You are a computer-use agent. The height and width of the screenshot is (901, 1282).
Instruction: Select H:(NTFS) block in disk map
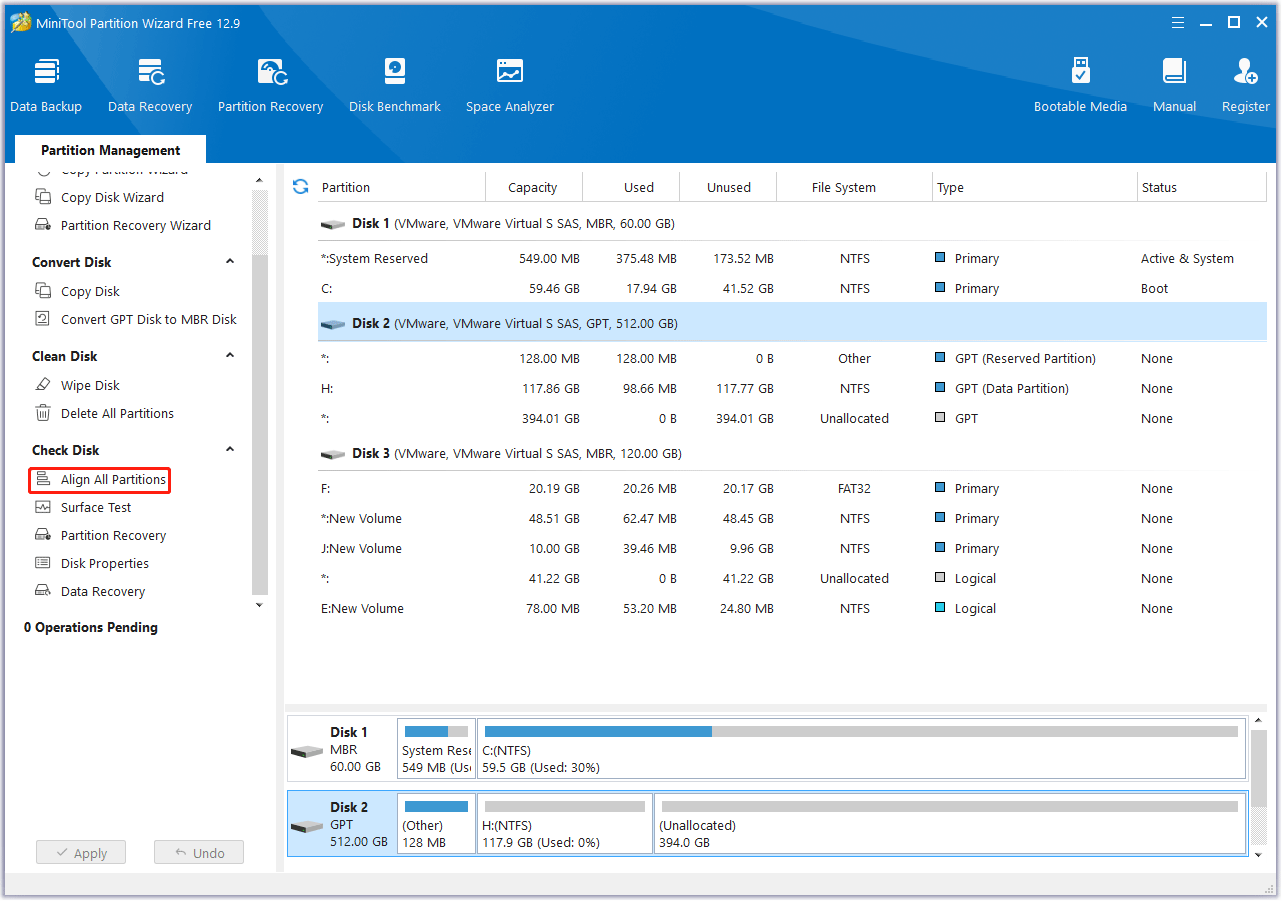click(x=565, y=824)
